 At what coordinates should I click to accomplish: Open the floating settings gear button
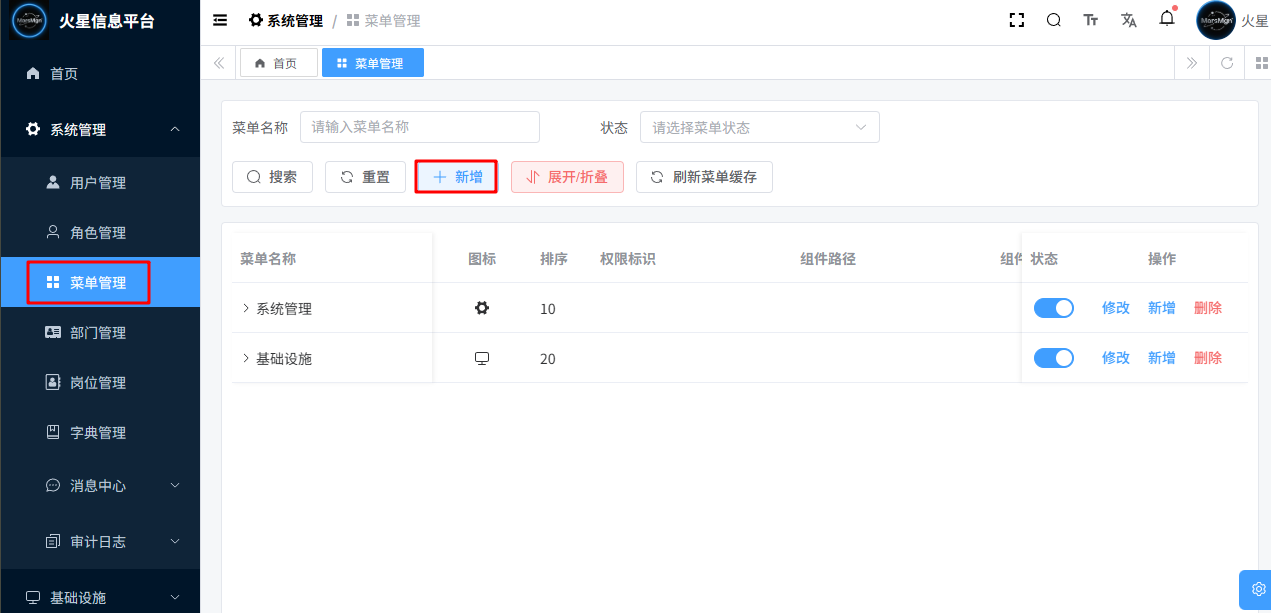click(1258, 589)
